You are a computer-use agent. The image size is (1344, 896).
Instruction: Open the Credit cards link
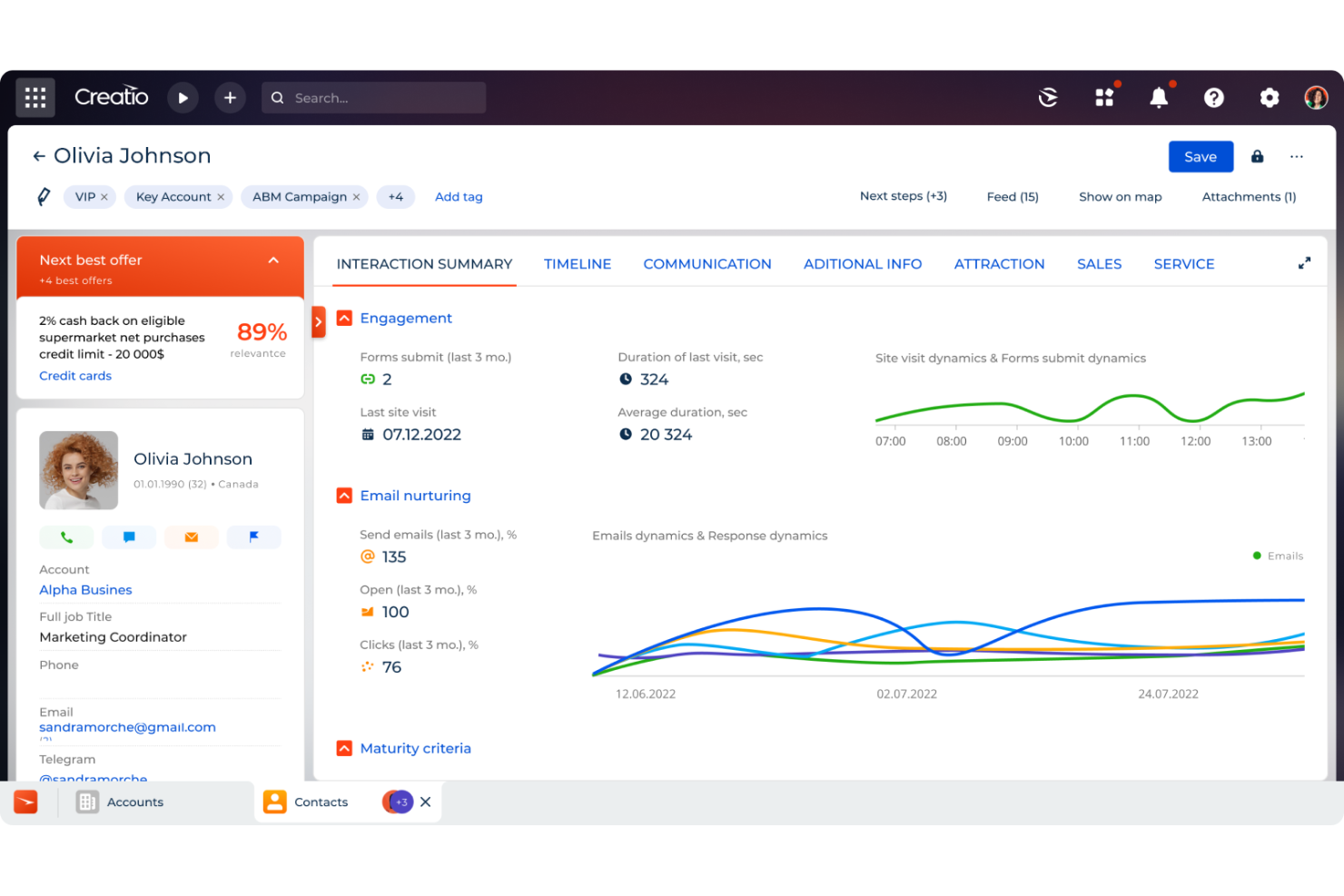click(x=75, y=375)
